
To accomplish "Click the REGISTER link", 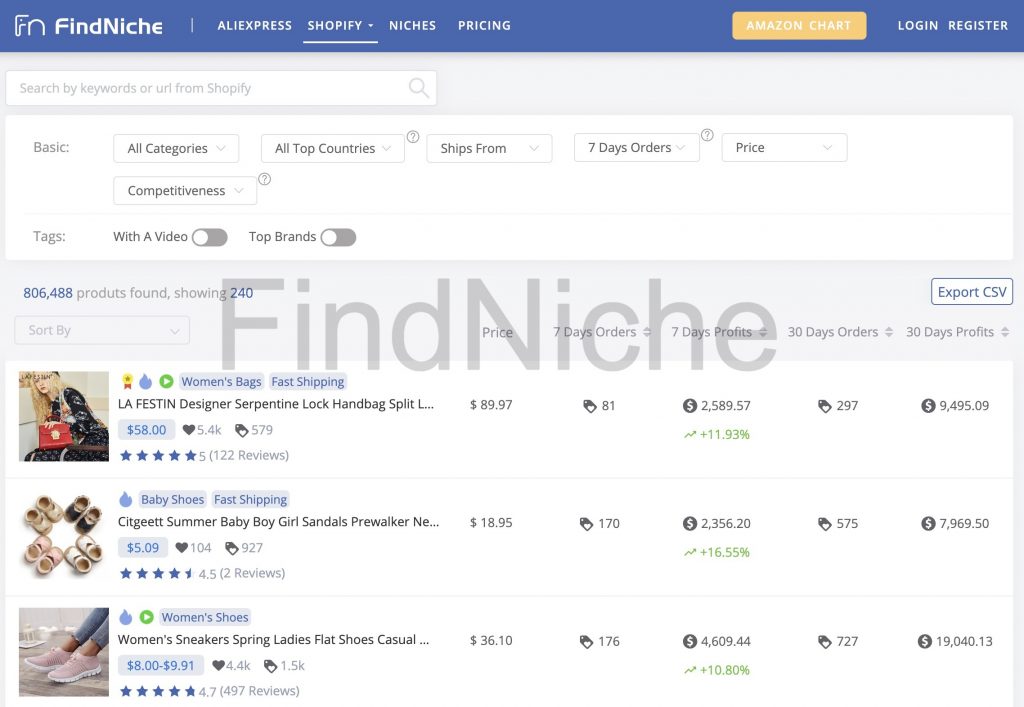I will pos(978,25).
